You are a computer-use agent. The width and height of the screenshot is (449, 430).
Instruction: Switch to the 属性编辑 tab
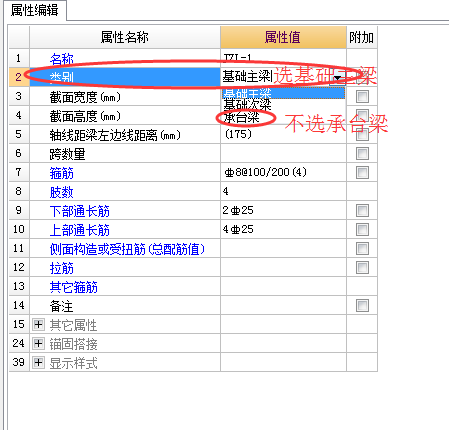pyautogui.click(x=35, y=10)
